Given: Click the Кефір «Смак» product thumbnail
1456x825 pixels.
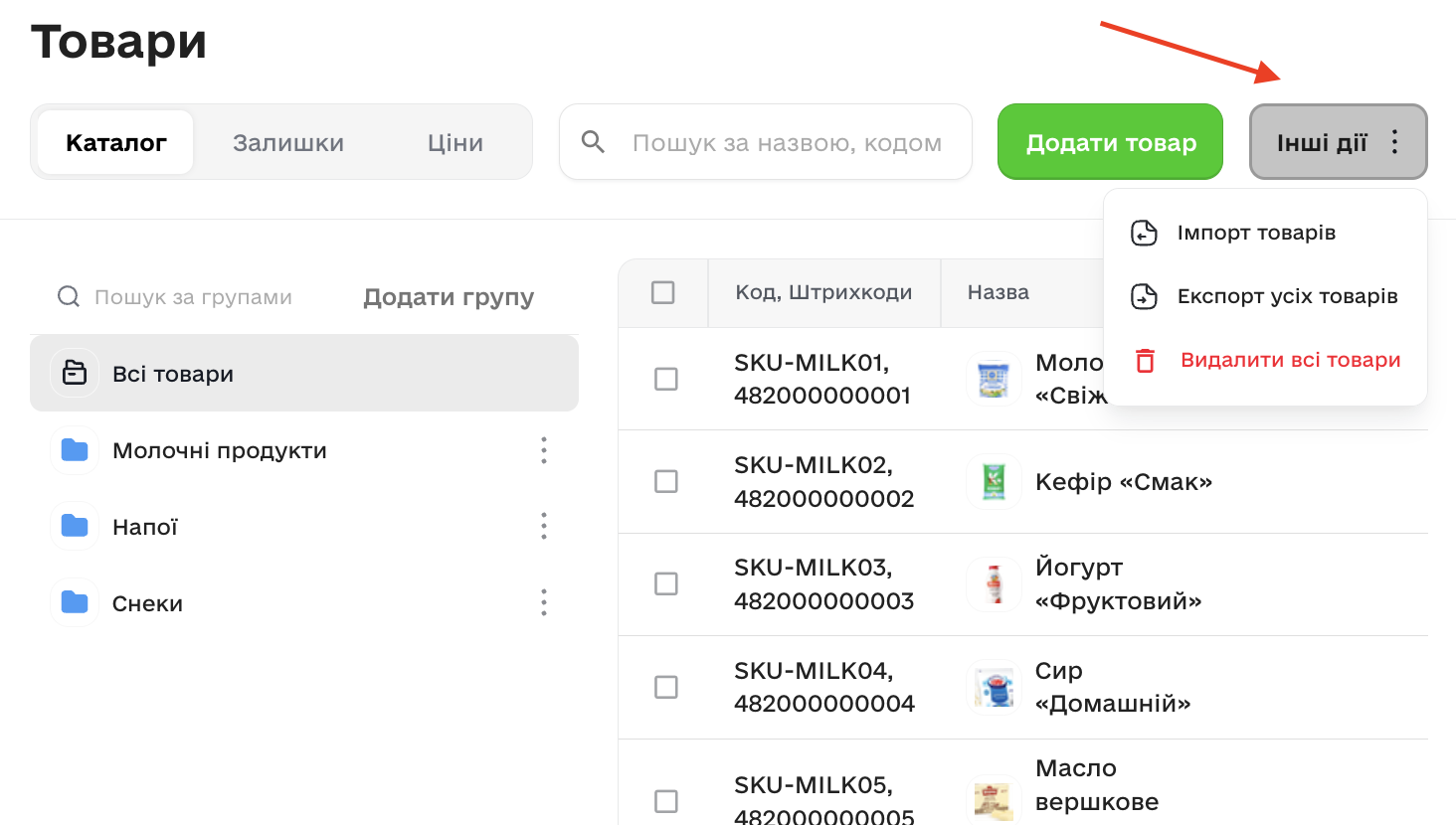Looking at the screenshot, I should point(994,482).
